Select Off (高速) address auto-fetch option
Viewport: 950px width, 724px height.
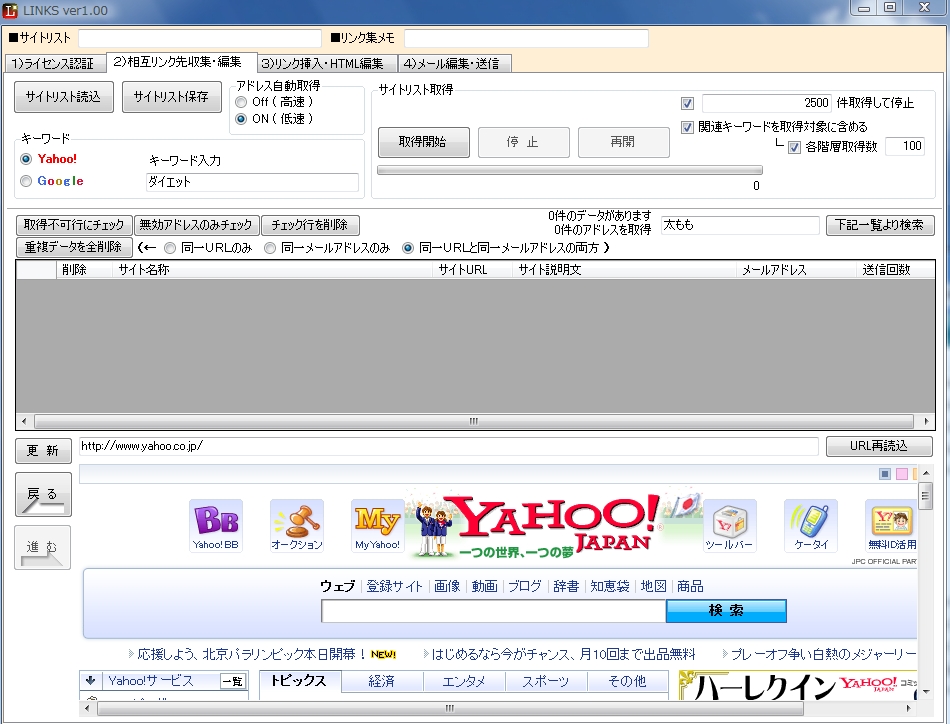[241, 102]
